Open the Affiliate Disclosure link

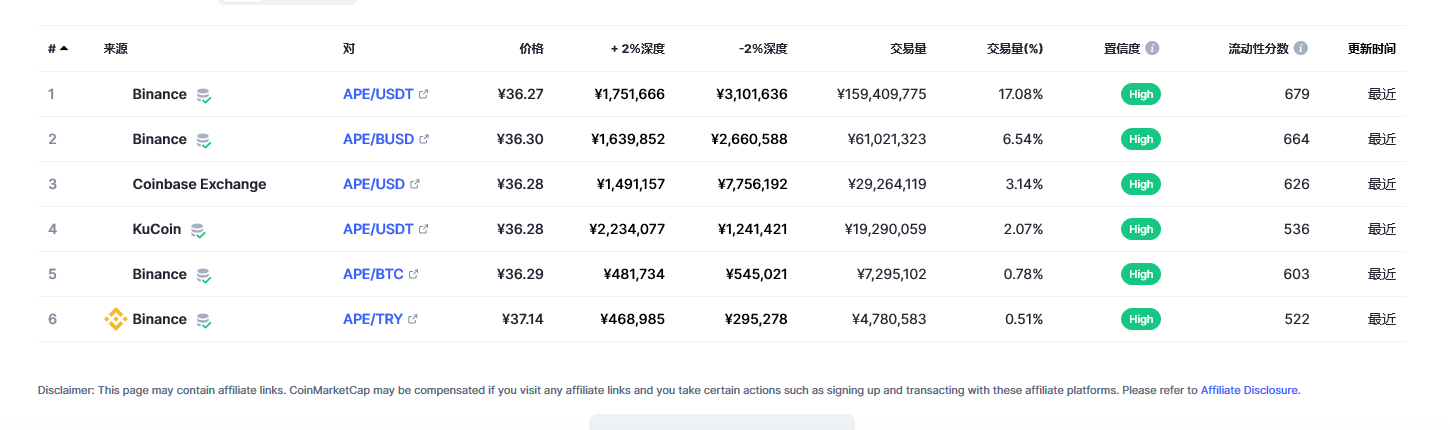[1249, 390]
